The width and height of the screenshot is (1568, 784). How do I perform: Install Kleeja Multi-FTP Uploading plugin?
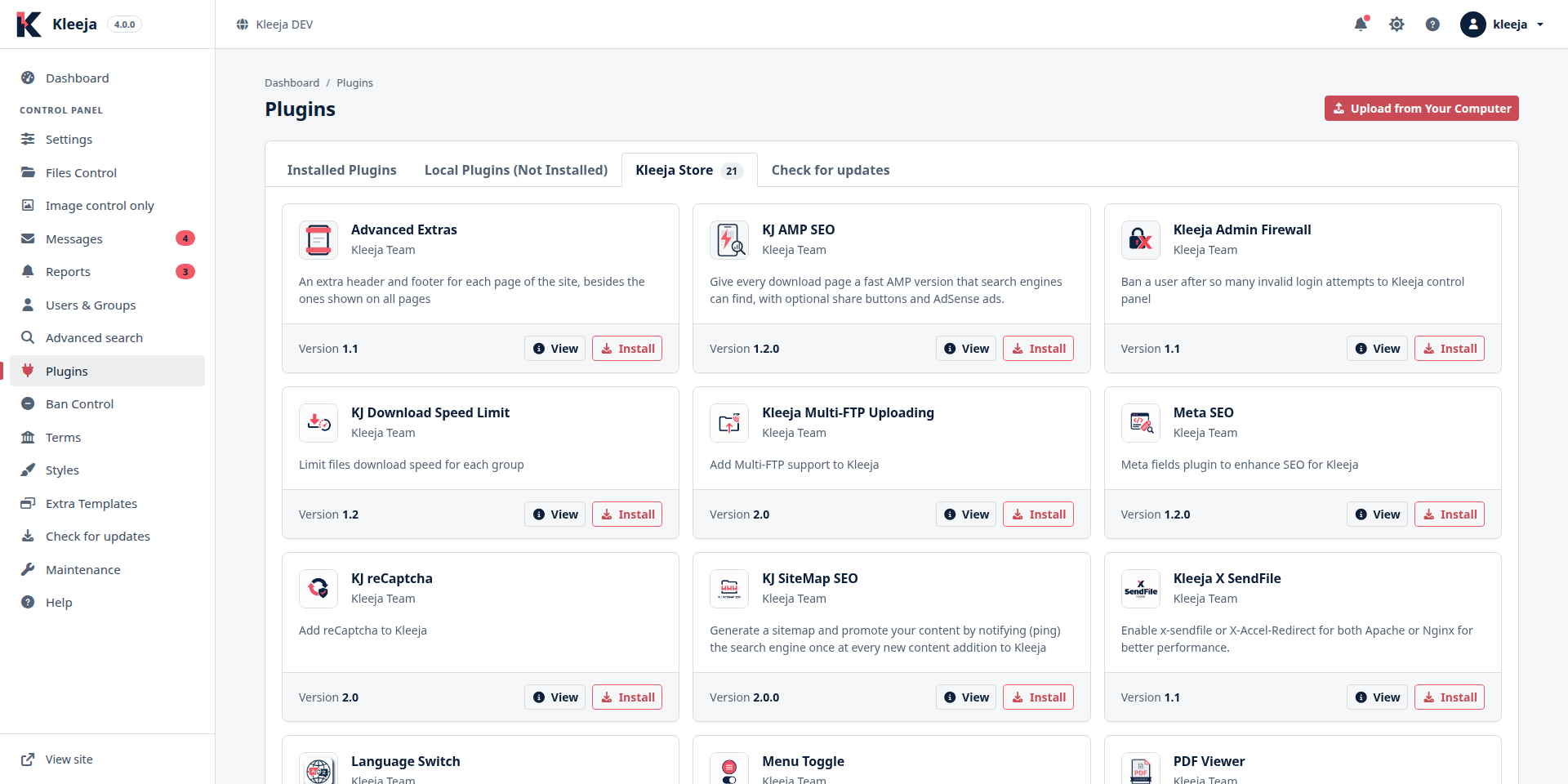coord(1038,514)
